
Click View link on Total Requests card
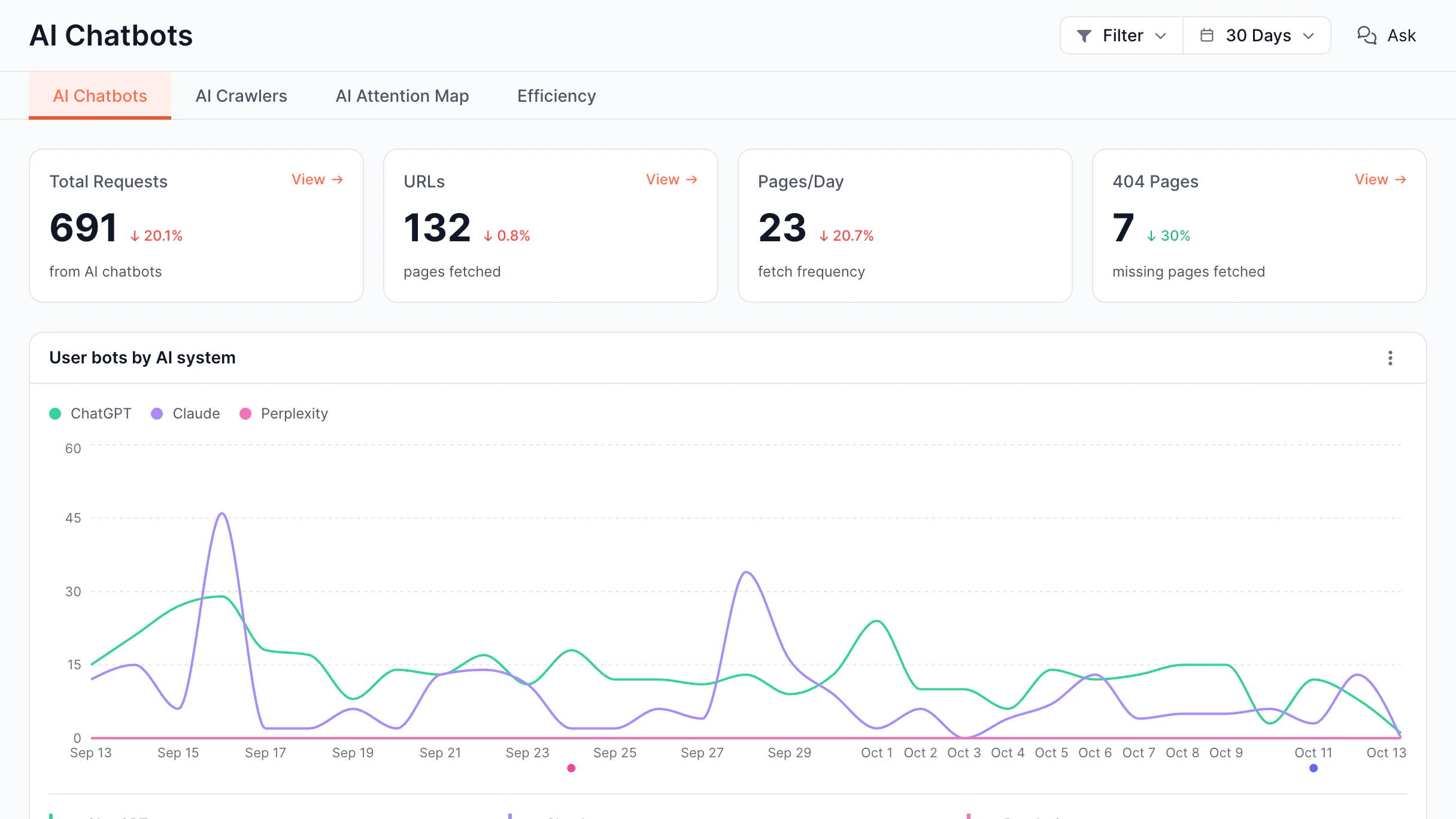point(317,180)
